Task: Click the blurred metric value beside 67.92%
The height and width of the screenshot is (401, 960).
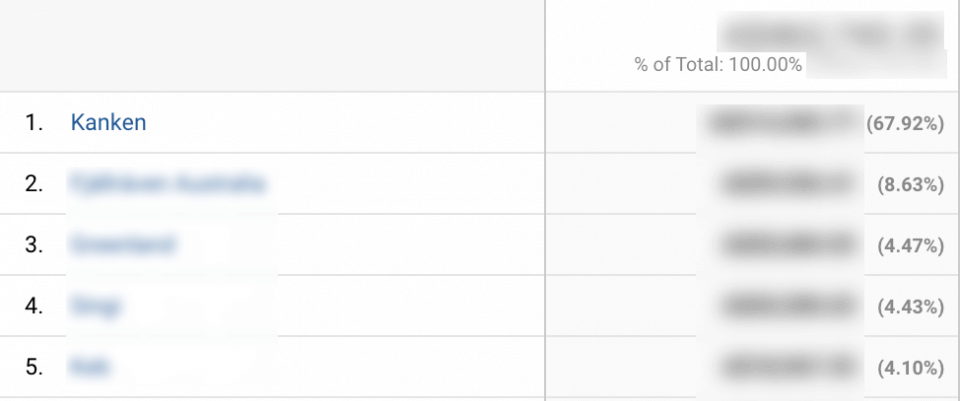Action: point(781,123)
